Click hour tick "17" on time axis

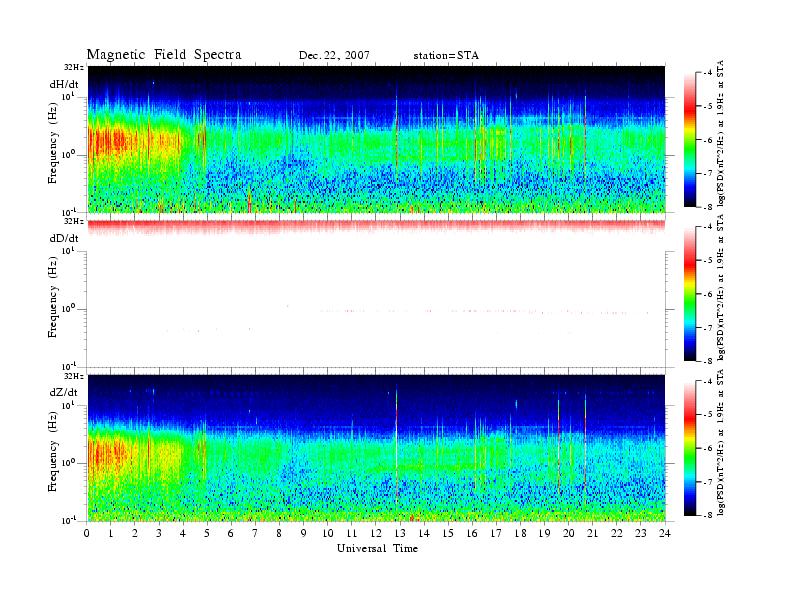(497, 533)
